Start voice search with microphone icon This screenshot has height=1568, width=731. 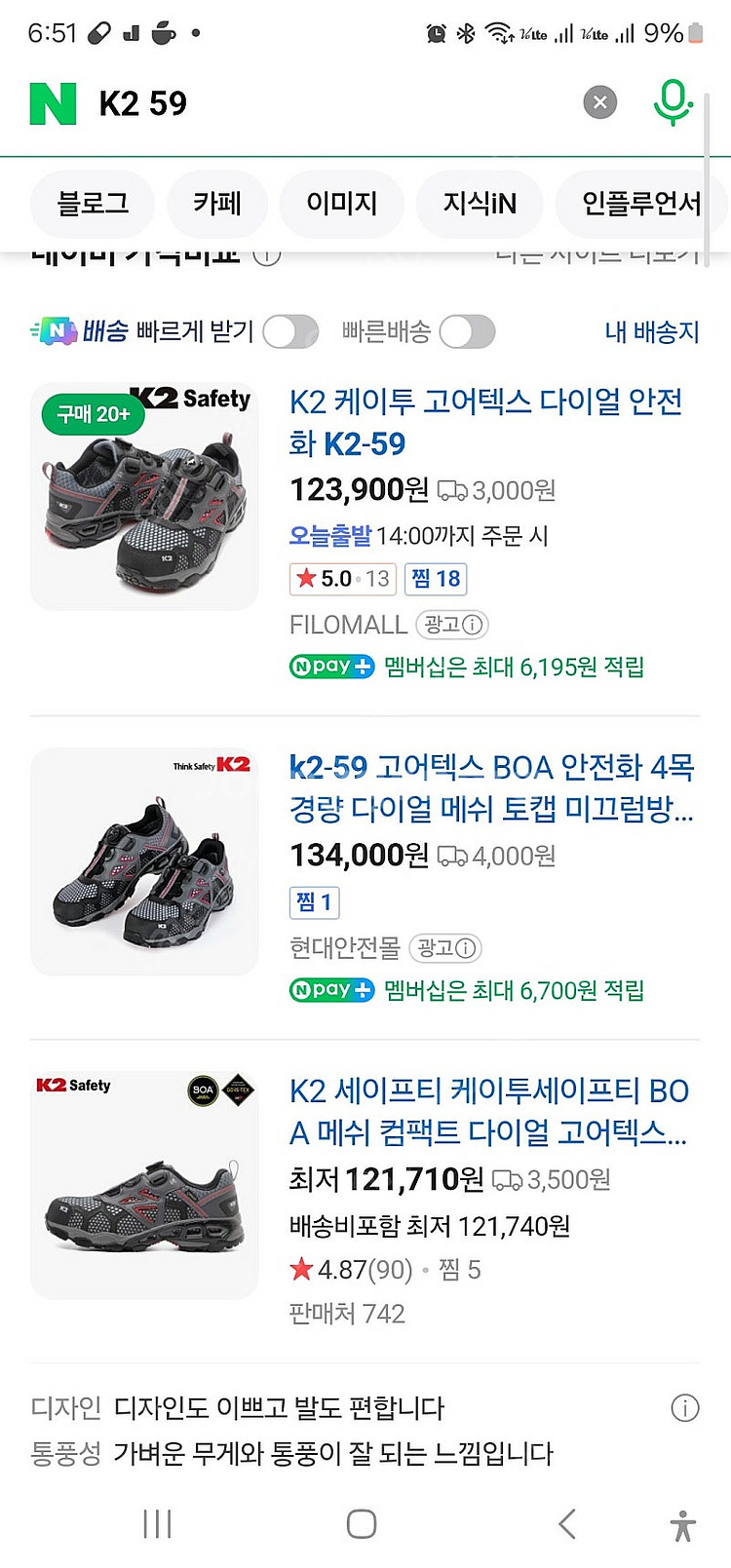673,102
